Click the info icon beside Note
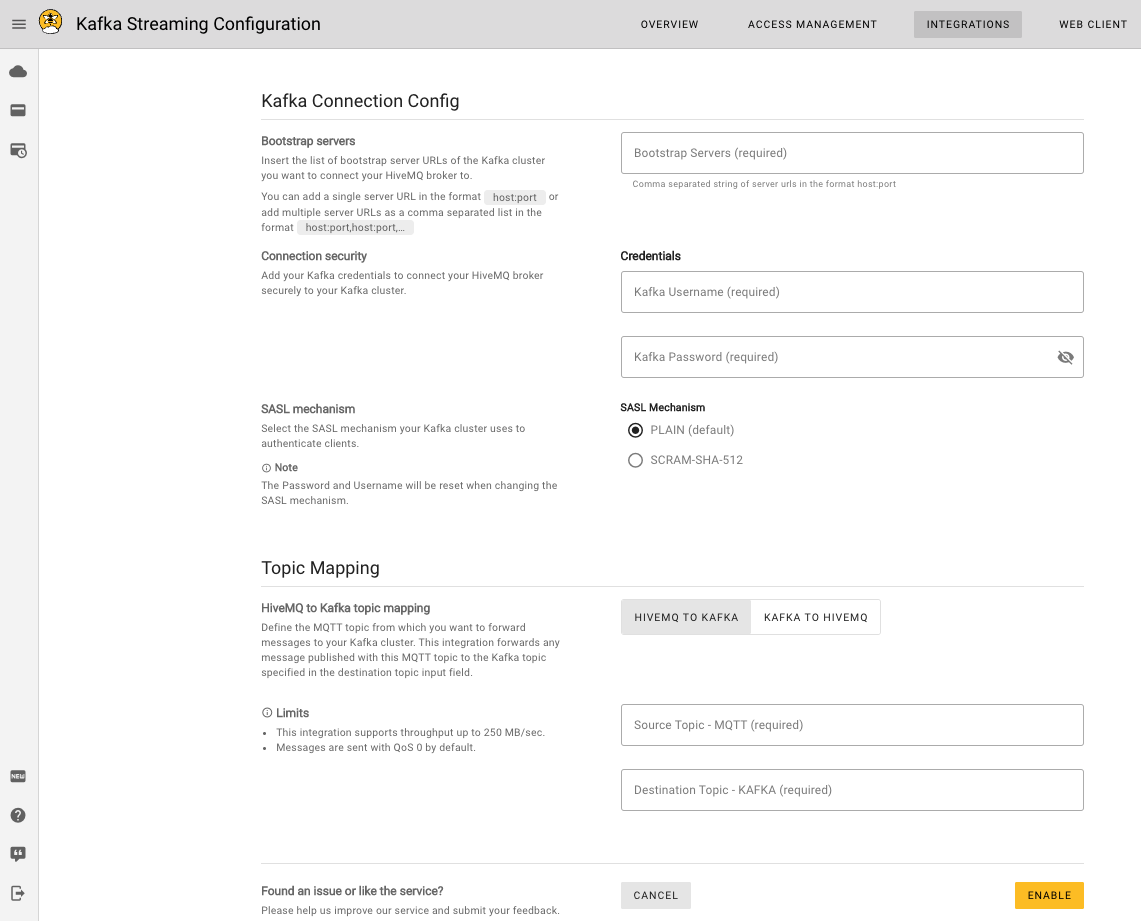The image size is (1141, 921). click(266, 468)
